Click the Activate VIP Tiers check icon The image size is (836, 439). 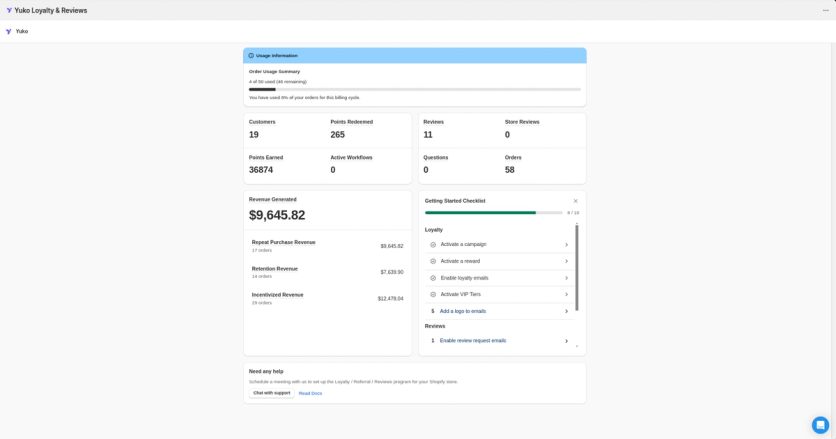pyautogui.click(x=433, y=294)
